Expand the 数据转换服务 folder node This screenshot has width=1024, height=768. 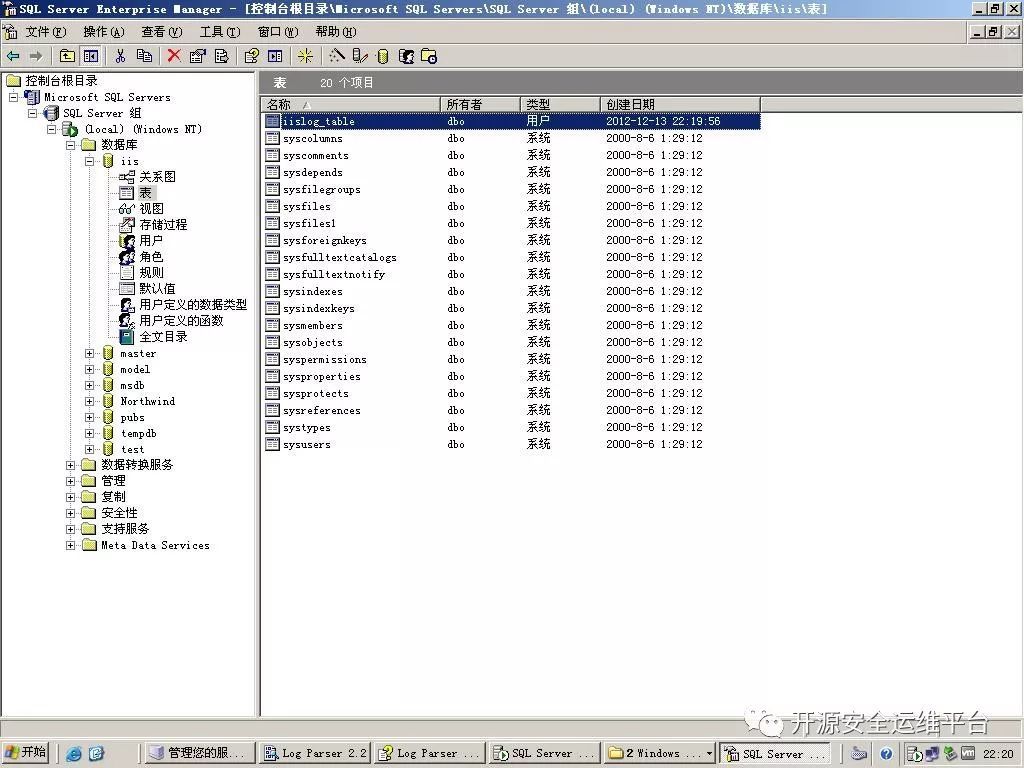pos(70,465)
